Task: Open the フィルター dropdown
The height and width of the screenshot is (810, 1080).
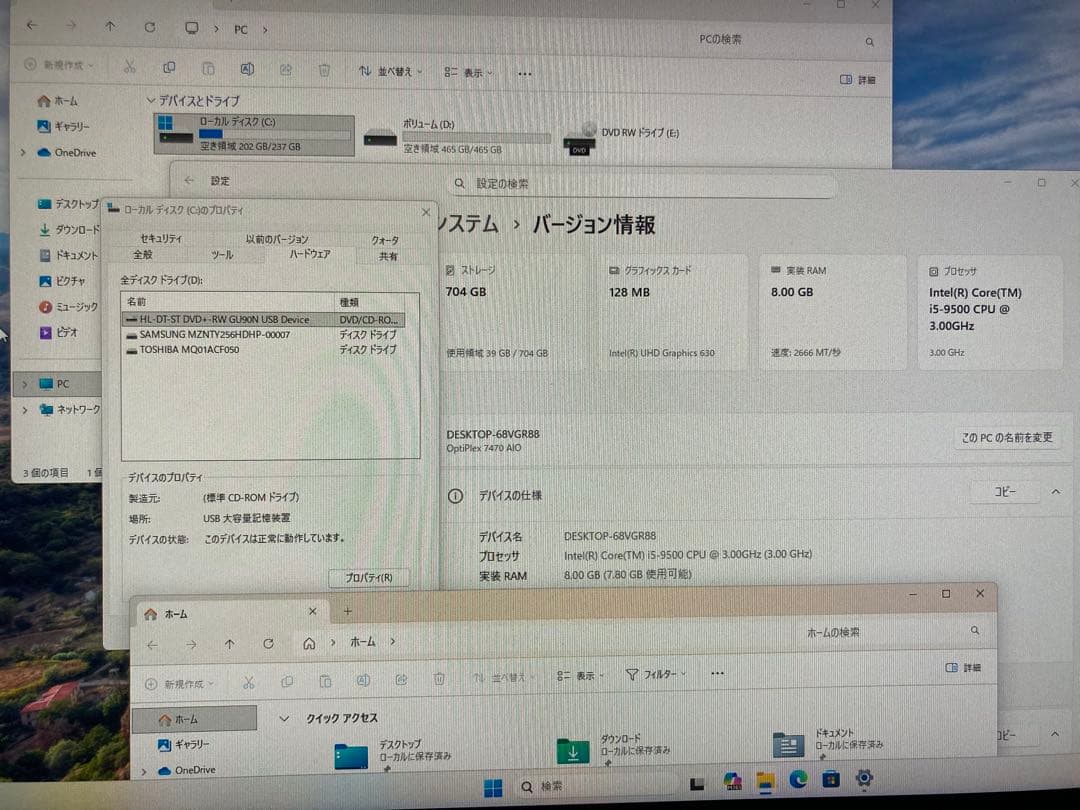Action: [x=655, y=673]
